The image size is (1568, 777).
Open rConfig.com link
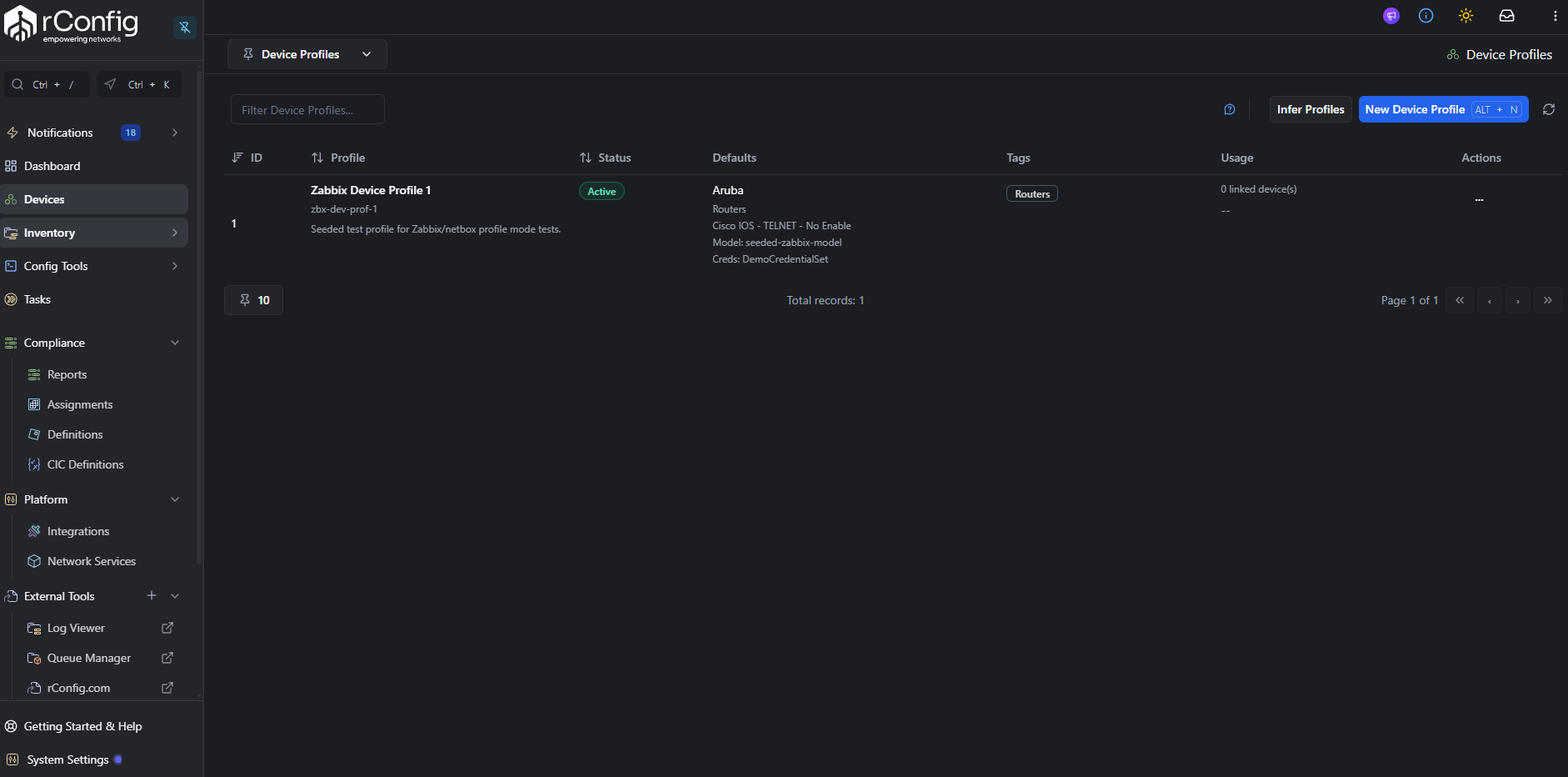[78, 688]
